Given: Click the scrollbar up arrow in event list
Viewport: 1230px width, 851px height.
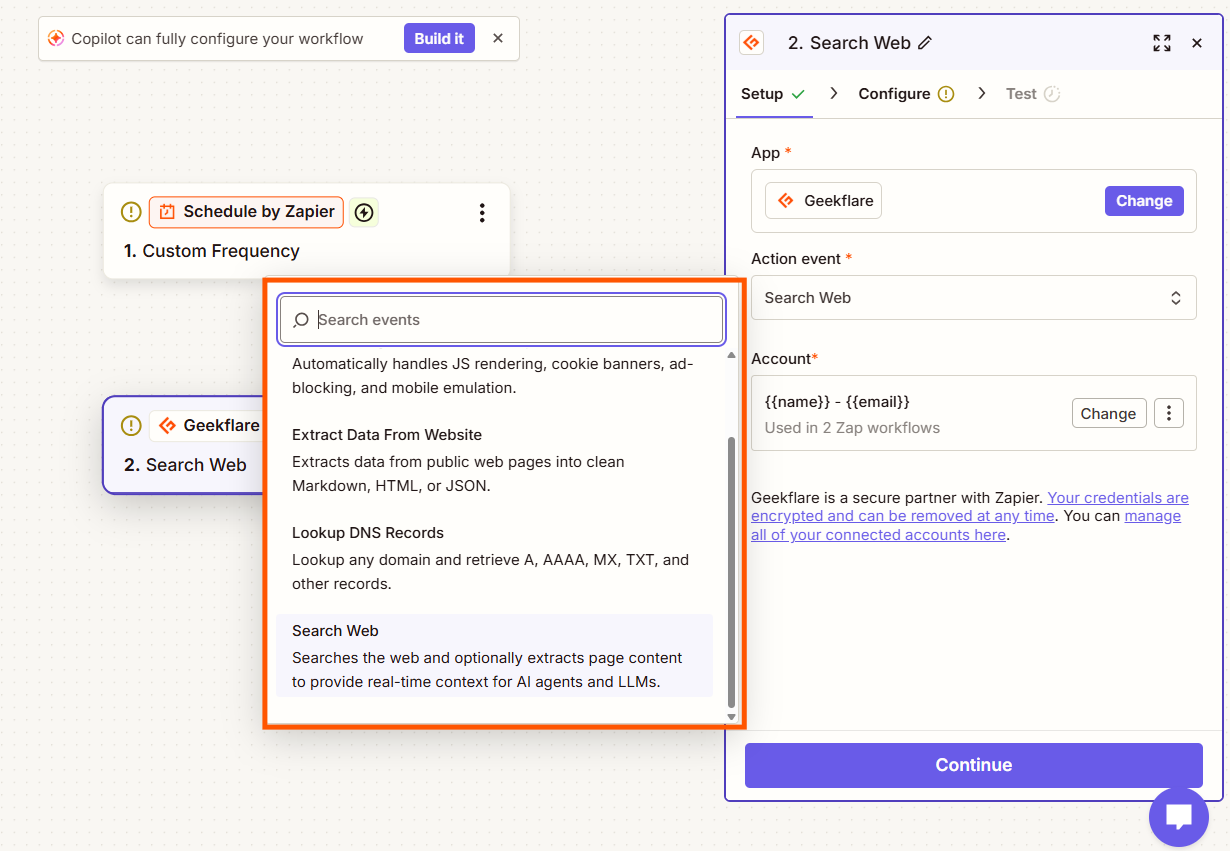Looking at the screenshot, I should click(x=731, y=355).
